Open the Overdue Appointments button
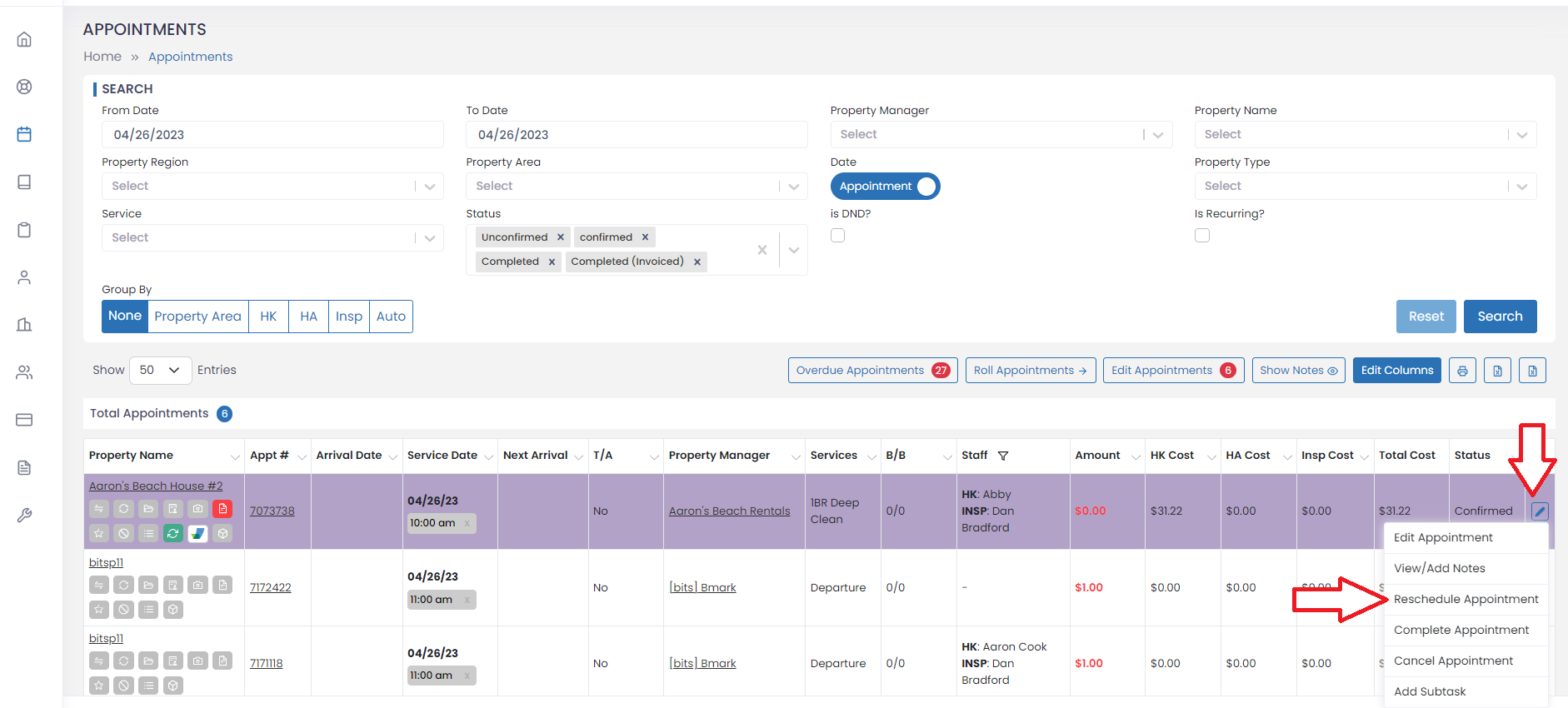 872,371
